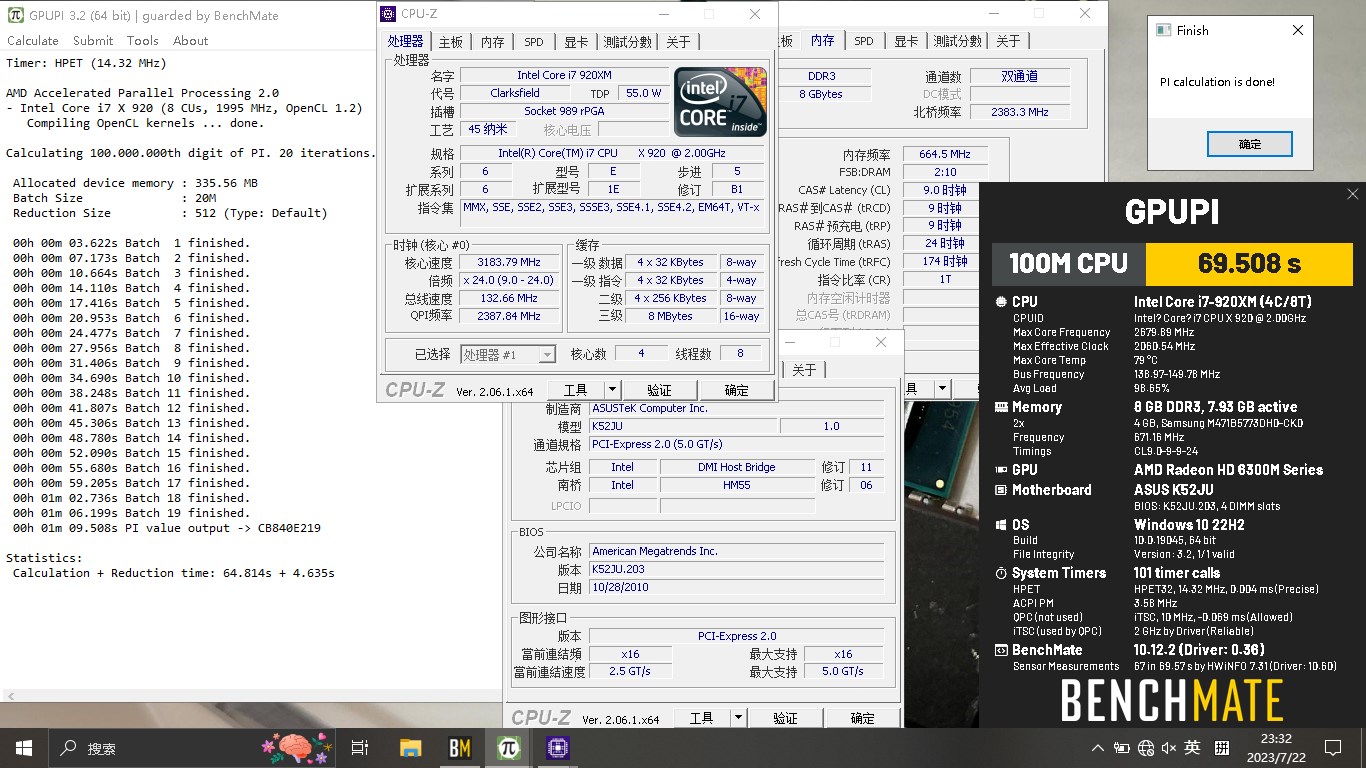Screen dimensions: 1366x768
Task: Switch to GPUPI pi taskbar icon
Action: [509, 748]
